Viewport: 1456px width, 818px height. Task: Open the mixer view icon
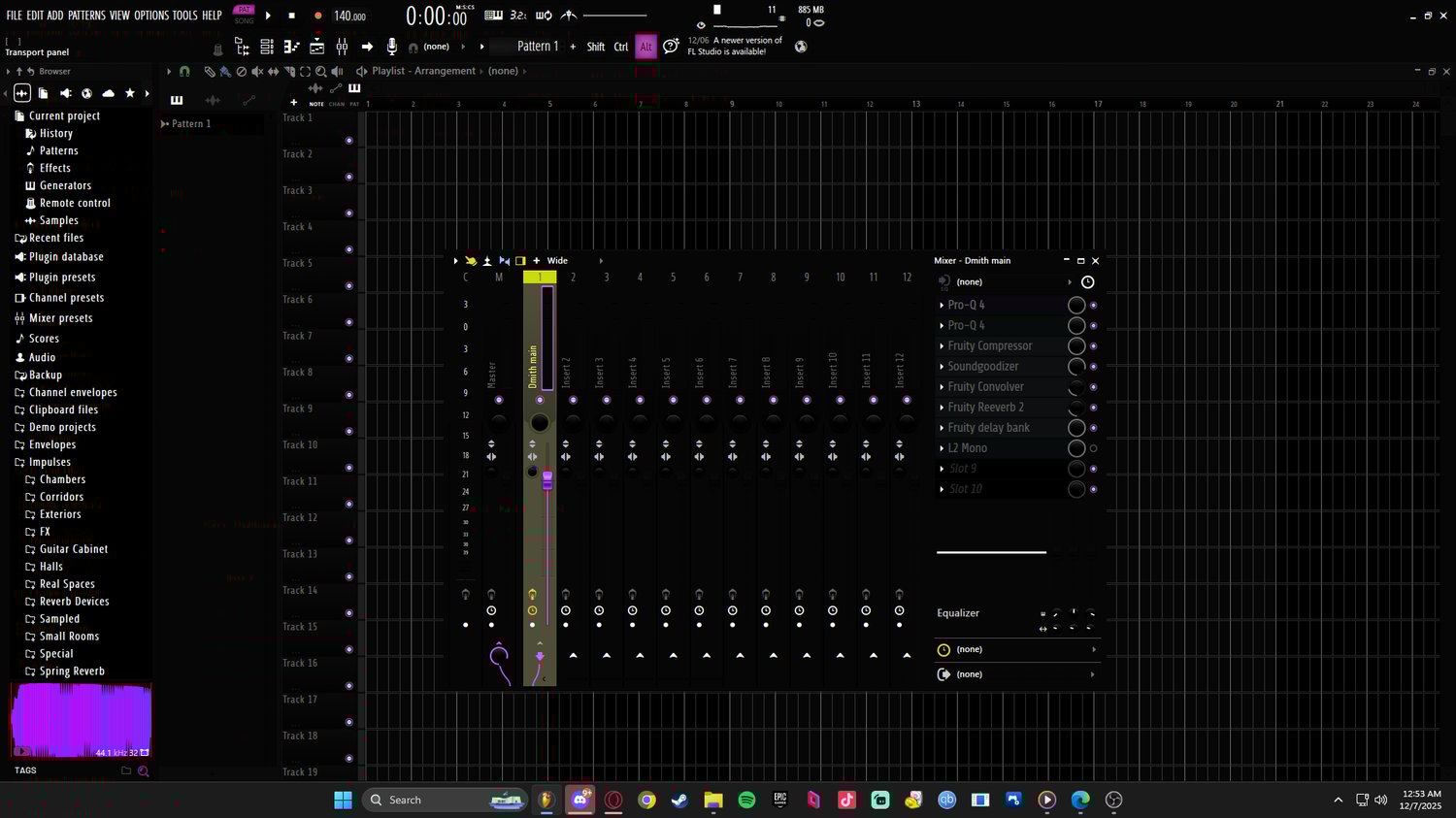(342, 47)
